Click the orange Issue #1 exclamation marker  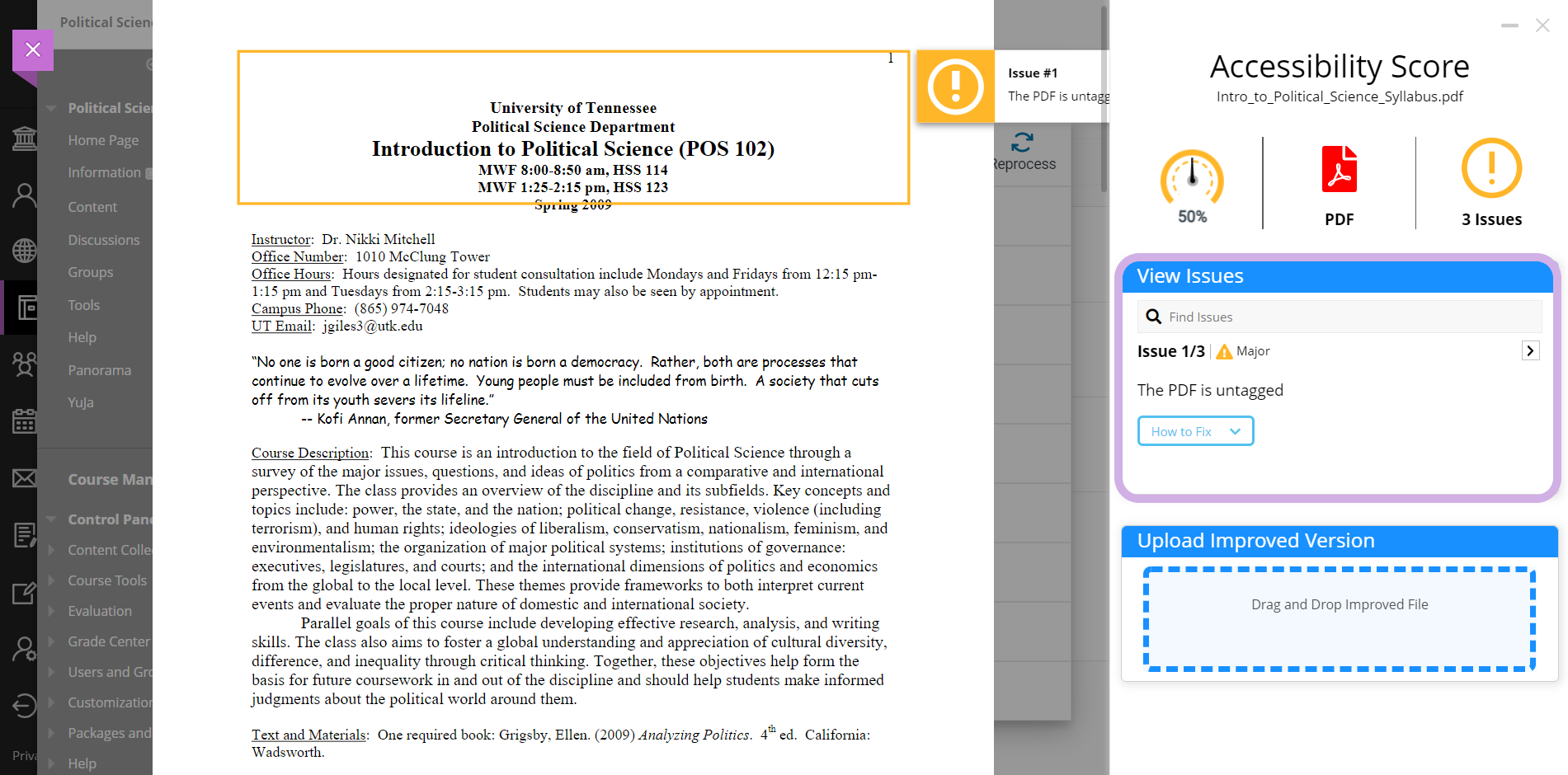(x=955, y=87)
